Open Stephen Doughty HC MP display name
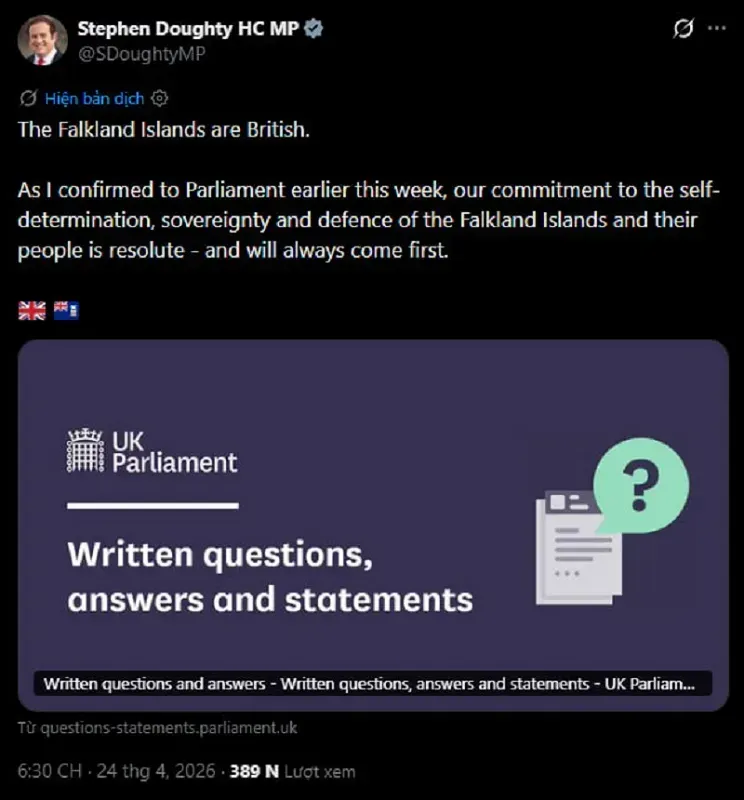 point(188,29)
